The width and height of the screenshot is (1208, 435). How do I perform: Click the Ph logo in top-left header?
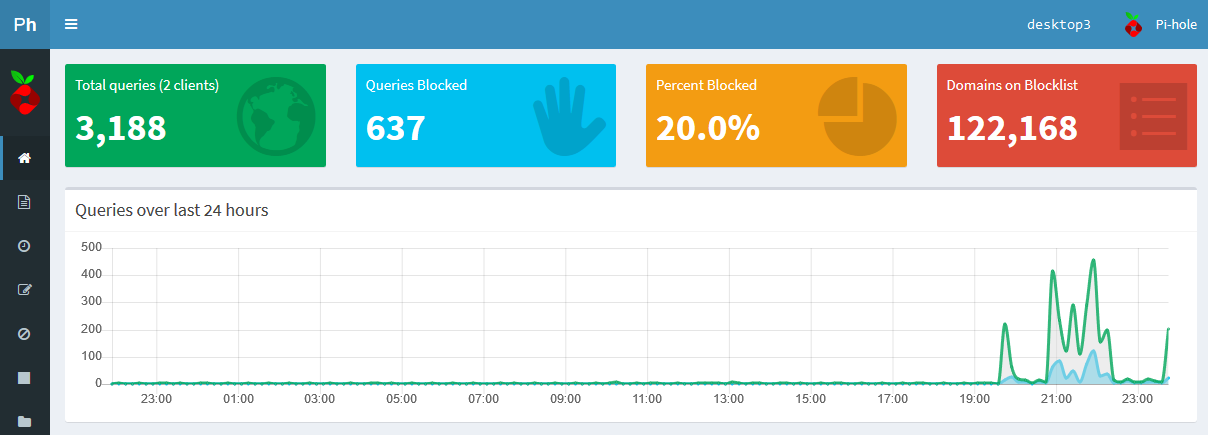[25, 24]
